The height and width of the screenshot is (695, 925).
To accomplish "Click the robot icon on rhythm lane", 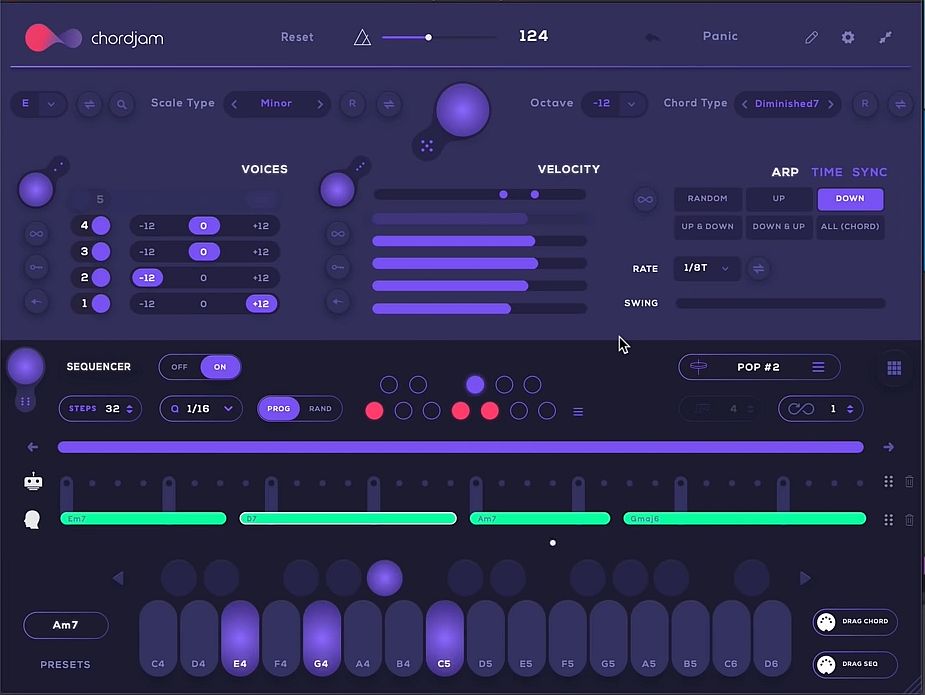I will [x=33, y=481].
